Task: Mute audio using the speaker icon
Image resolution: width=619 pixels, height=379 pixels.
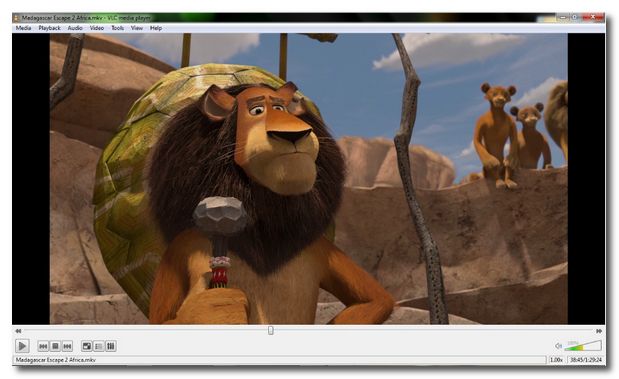Action: [x=558, y=346]
